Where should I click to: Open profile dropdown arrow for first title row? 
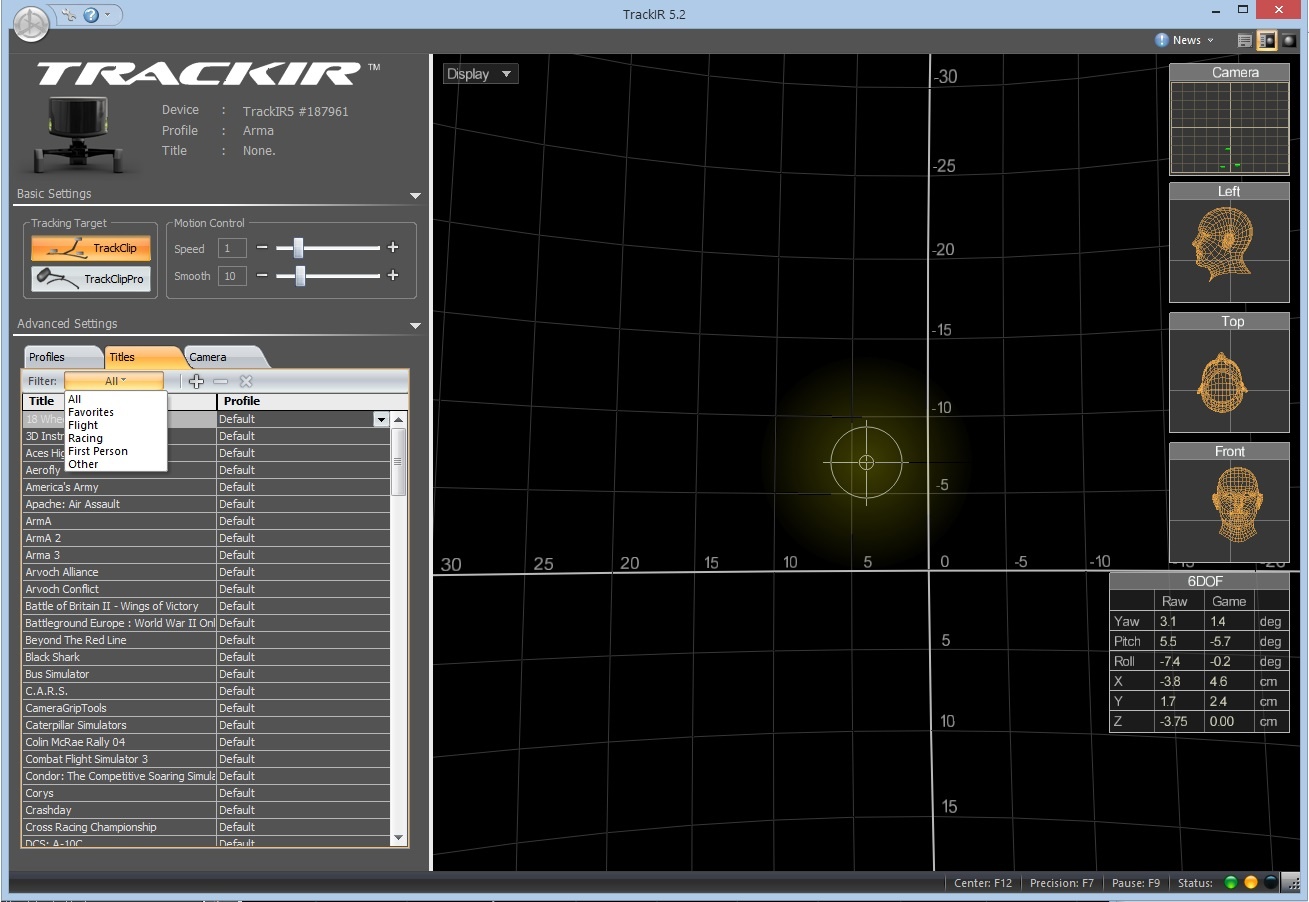[381, 420]
